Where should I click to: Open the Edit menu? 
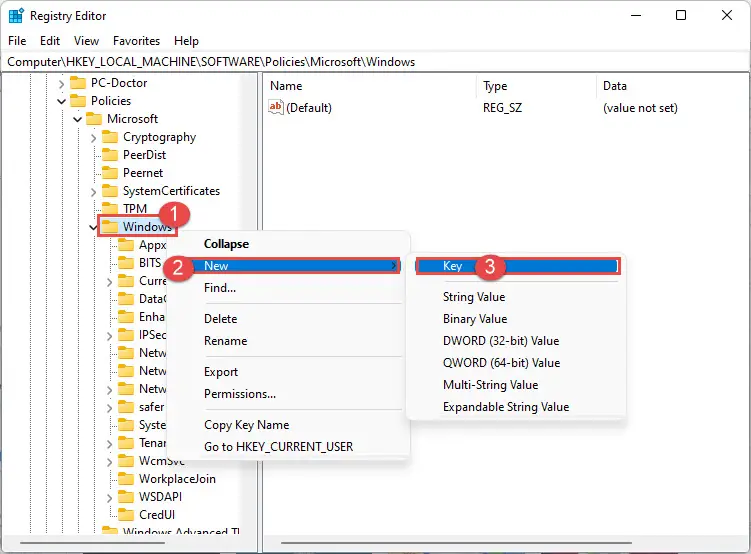tap(50, 41)
